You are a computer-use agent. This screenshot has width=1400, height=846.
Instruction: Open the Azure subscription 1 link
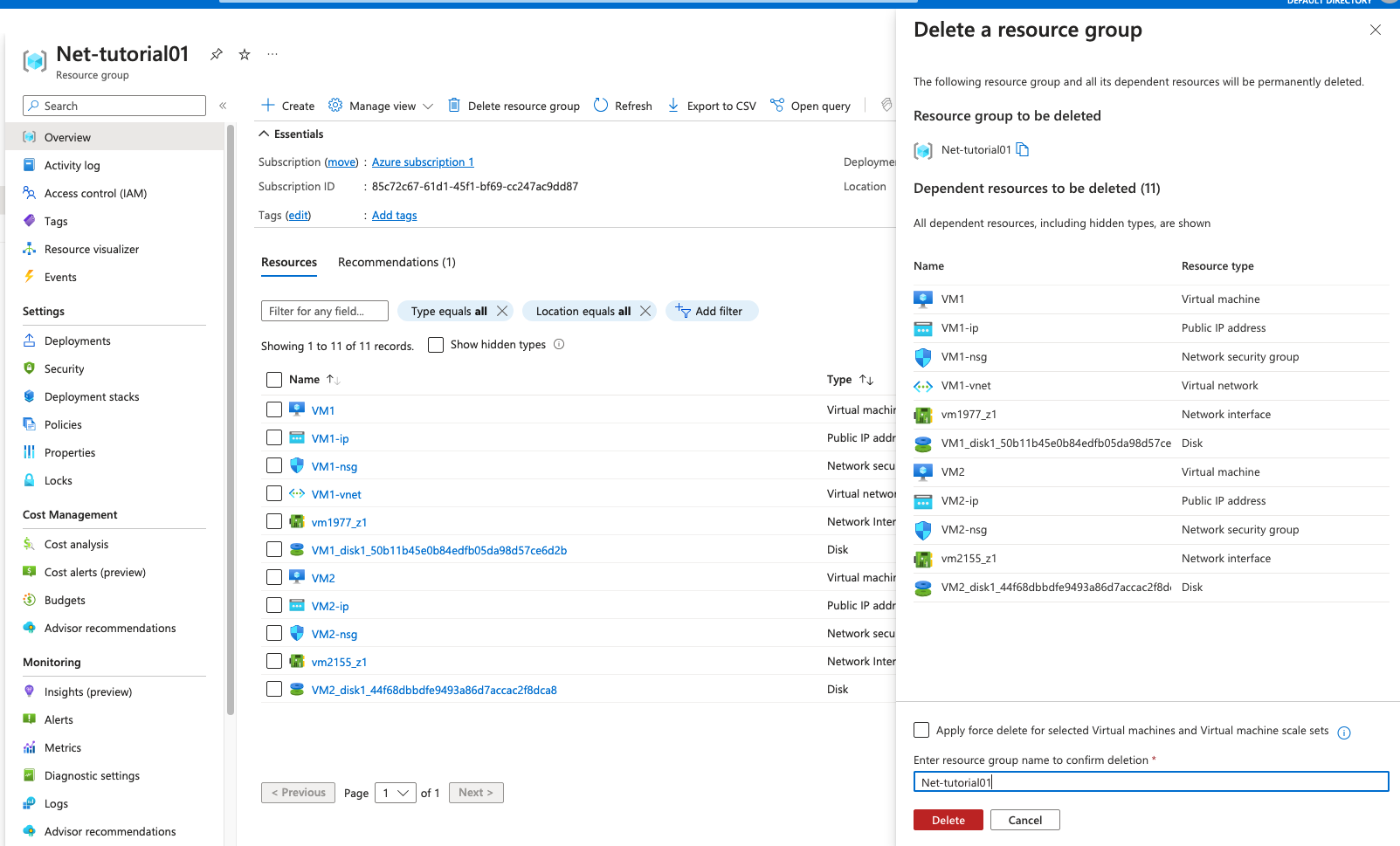[423, 162]
